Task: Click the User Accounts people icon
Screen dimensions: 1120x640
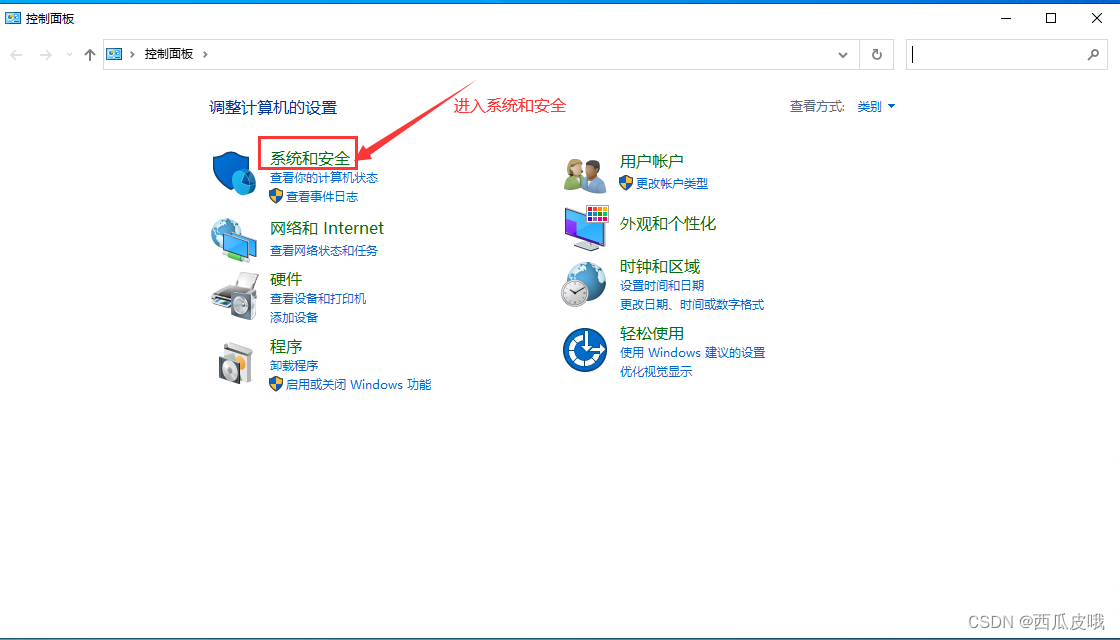Action: click(584, 176)
